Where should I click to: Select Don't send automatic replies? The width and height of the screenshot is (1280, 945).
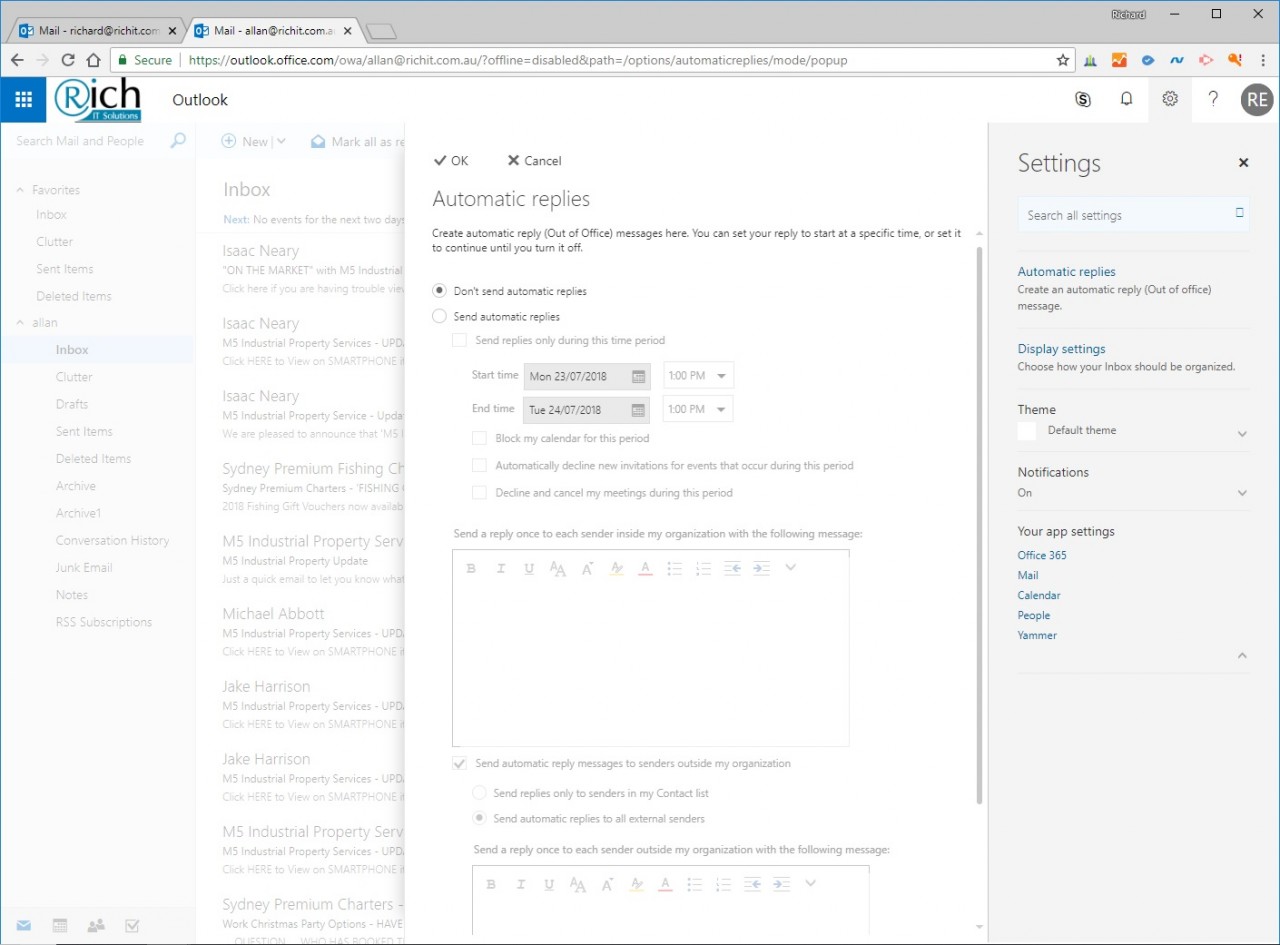coord(439,291)
